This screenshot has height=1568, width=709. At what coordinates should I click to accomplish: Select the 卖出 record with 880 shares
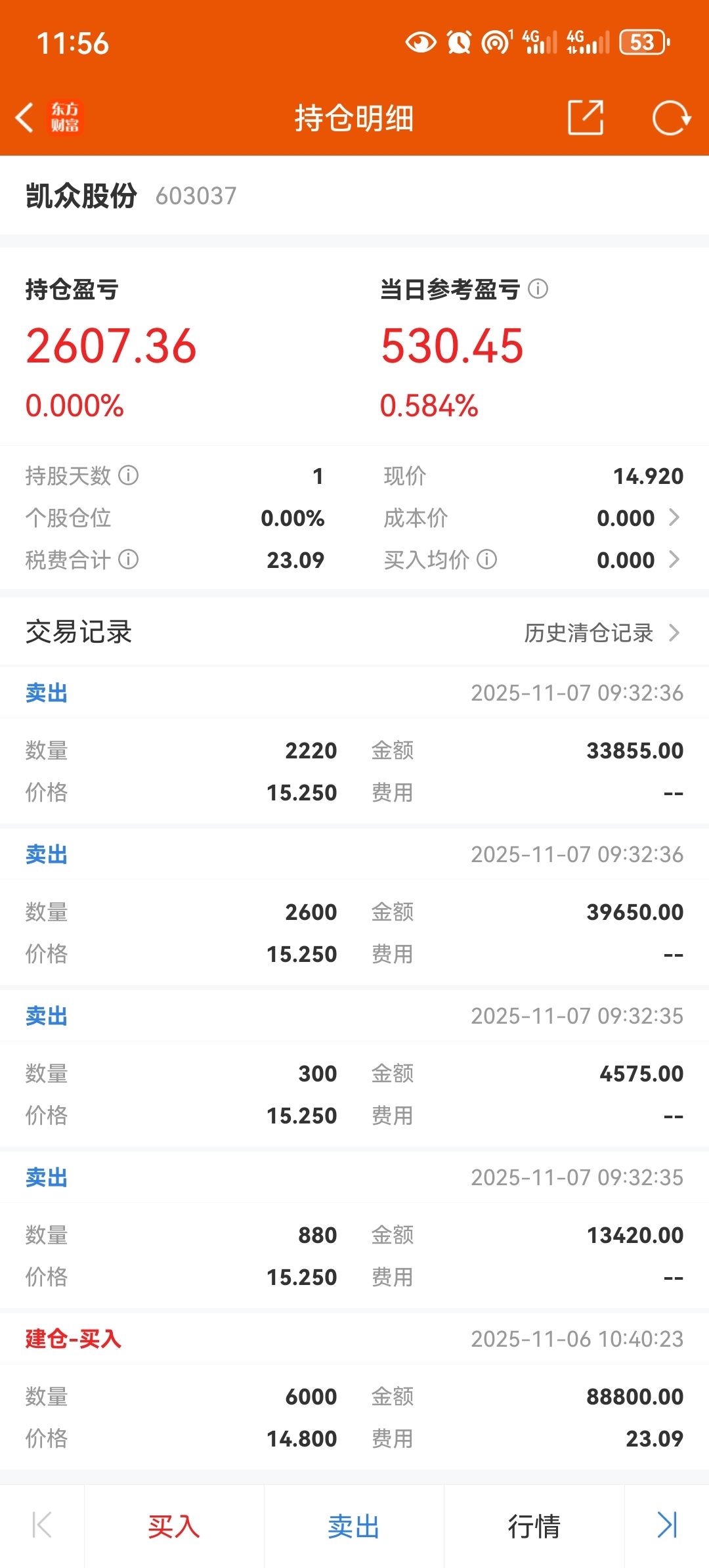tap(354, 1229)
